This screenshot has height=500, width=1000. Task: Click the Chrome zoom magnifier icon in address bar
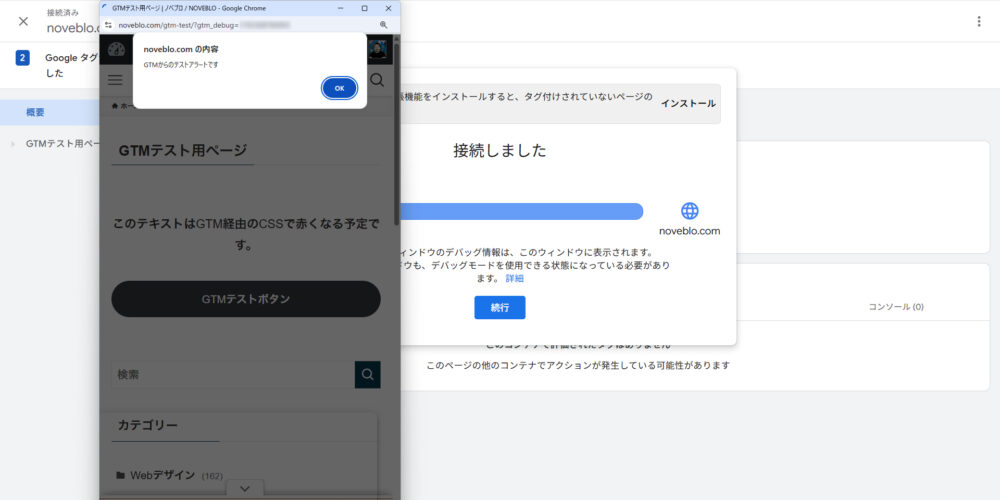(x=384, y=25)
